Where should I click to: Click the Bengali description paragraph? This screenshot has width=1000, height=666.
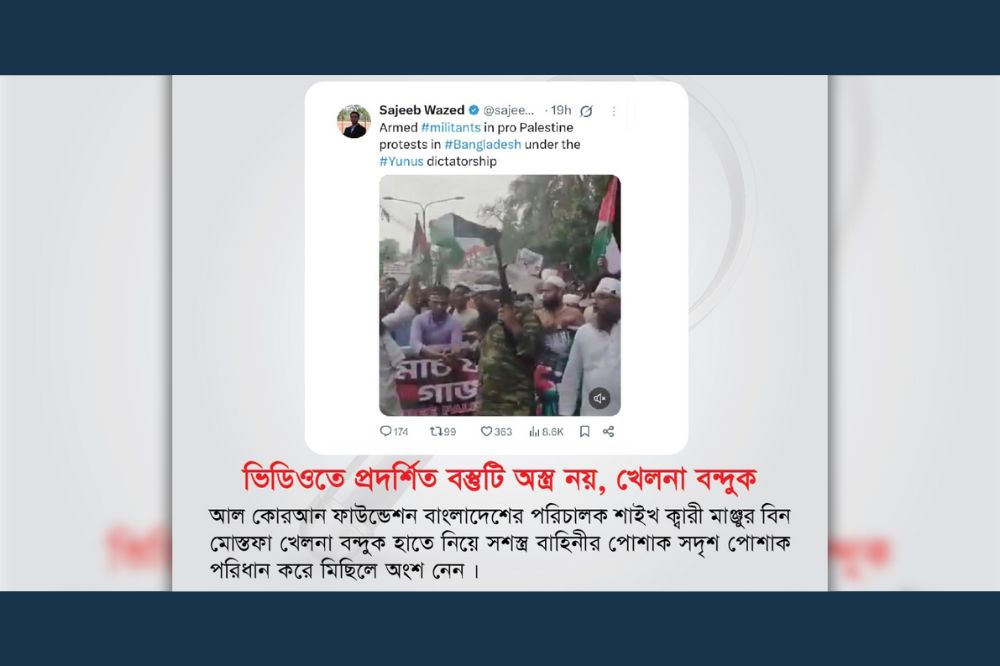point(499,542)
